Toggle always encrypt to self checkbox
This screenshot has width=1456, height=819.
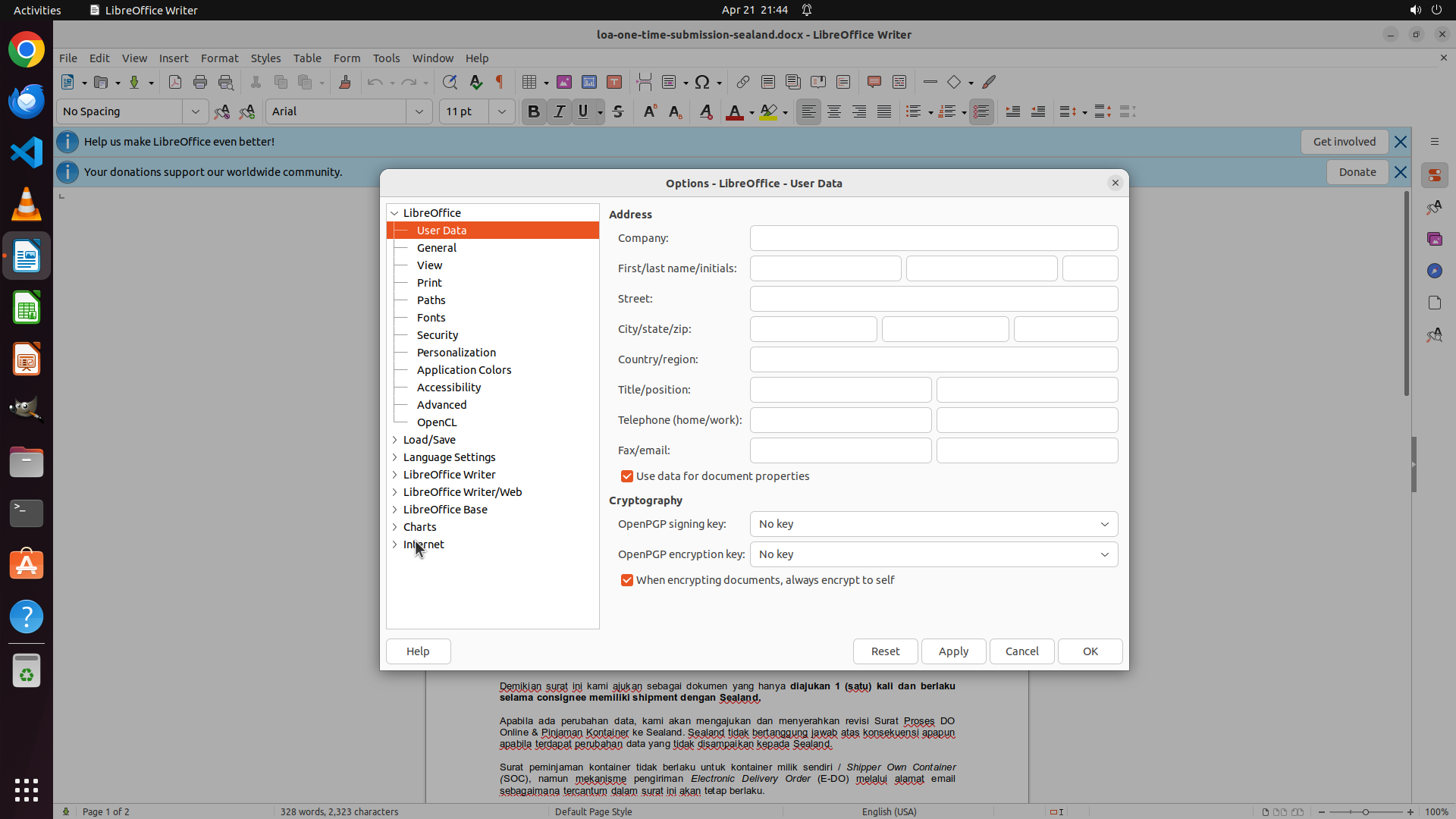point(627,580)
